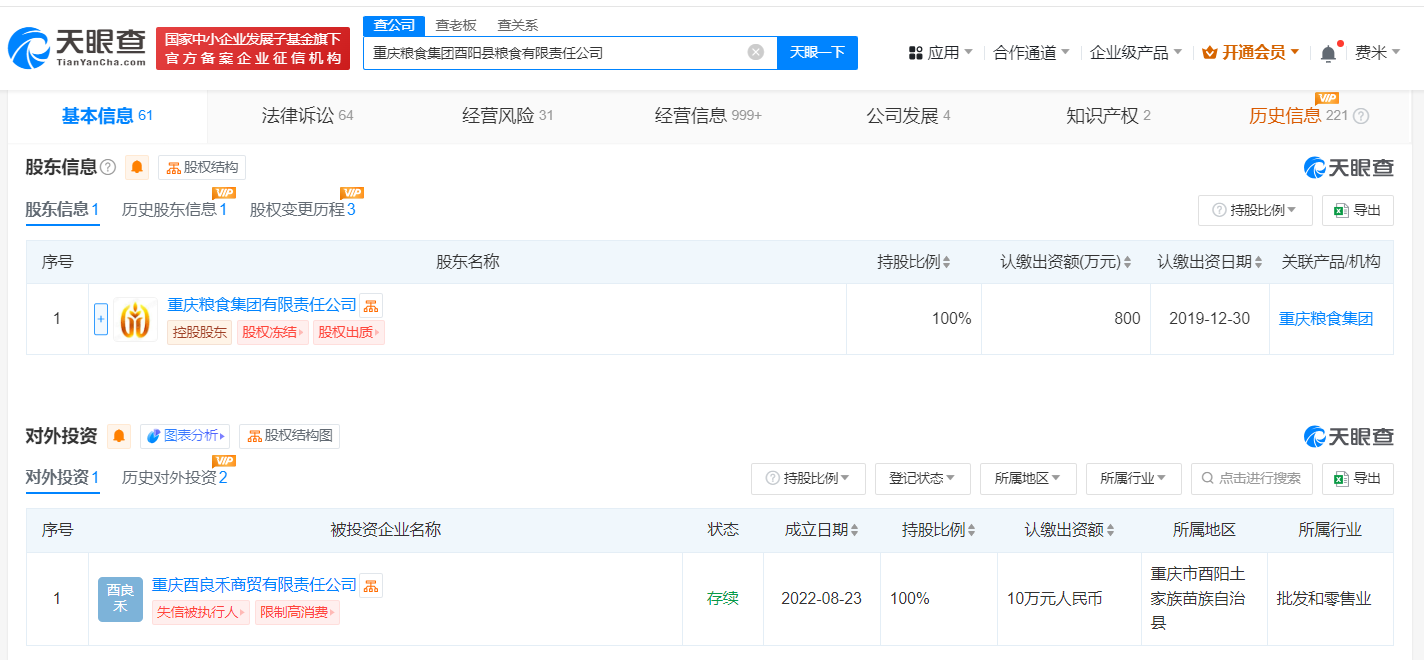Click the 限制高消费 tag
The image size is (1424, 660).
297,612
